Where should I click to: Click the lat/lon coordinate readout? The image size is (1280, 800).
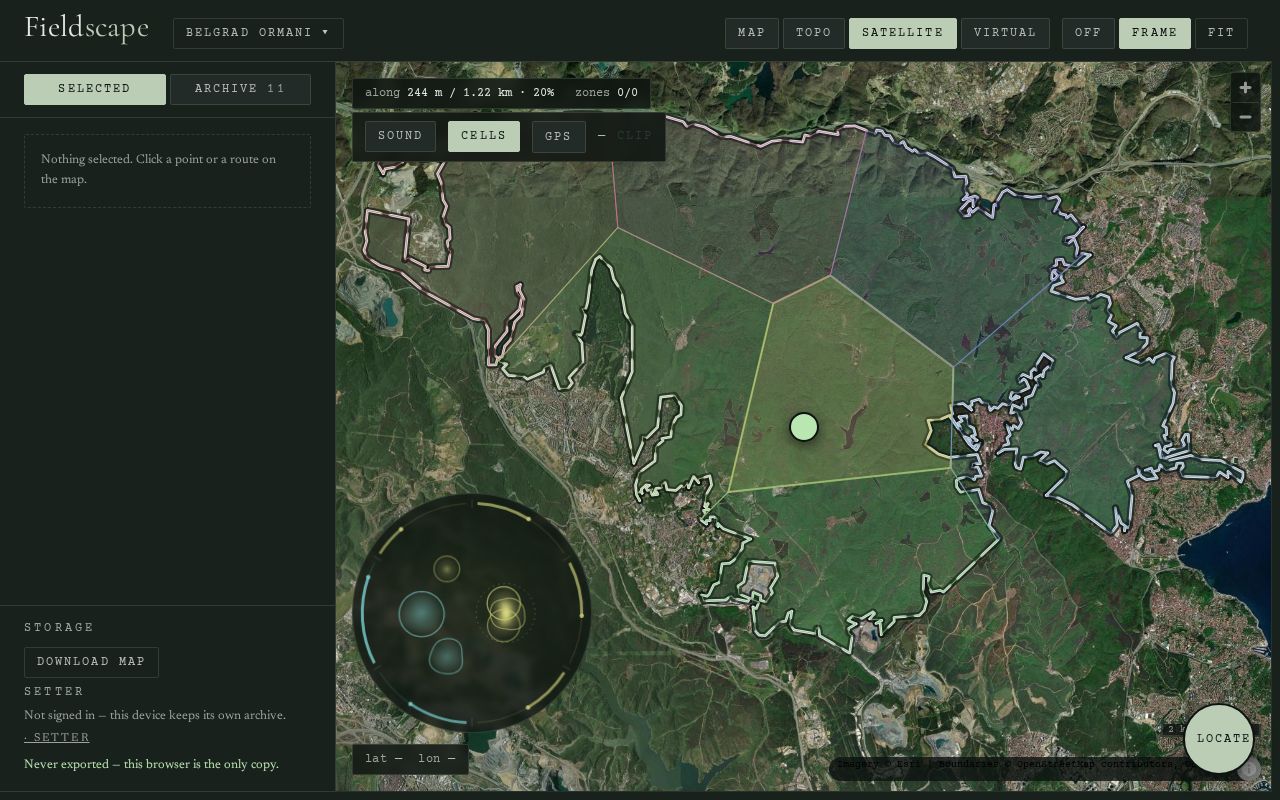pos(410,759)
